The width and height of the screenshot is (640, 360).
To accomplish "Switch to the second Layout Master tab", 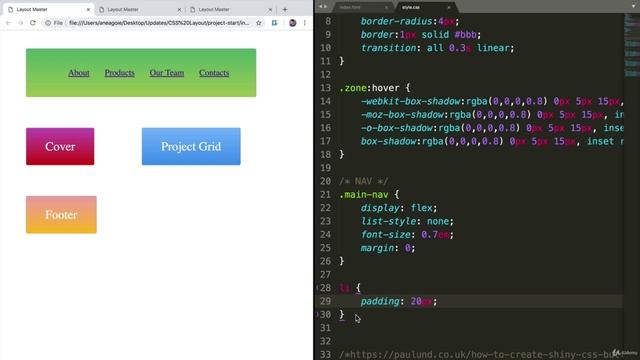I will (139, 9).
